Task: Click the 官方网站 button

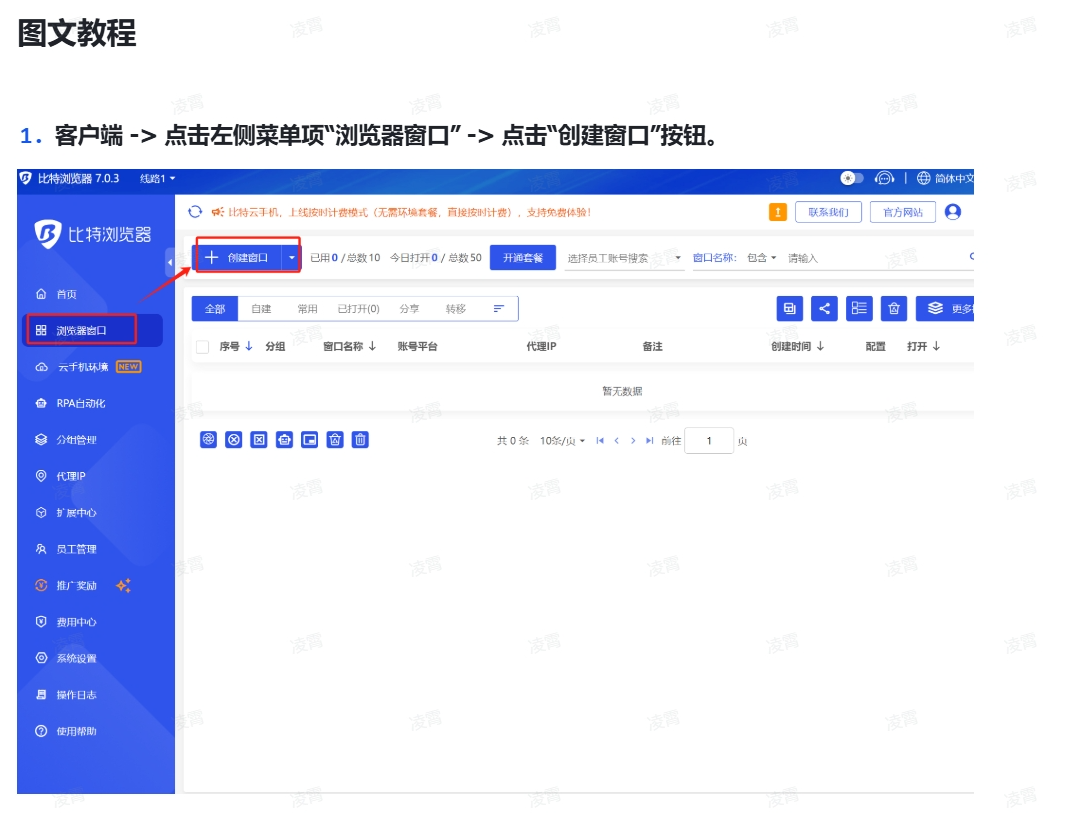Action: pyautogui.click(x=902, y=212)
